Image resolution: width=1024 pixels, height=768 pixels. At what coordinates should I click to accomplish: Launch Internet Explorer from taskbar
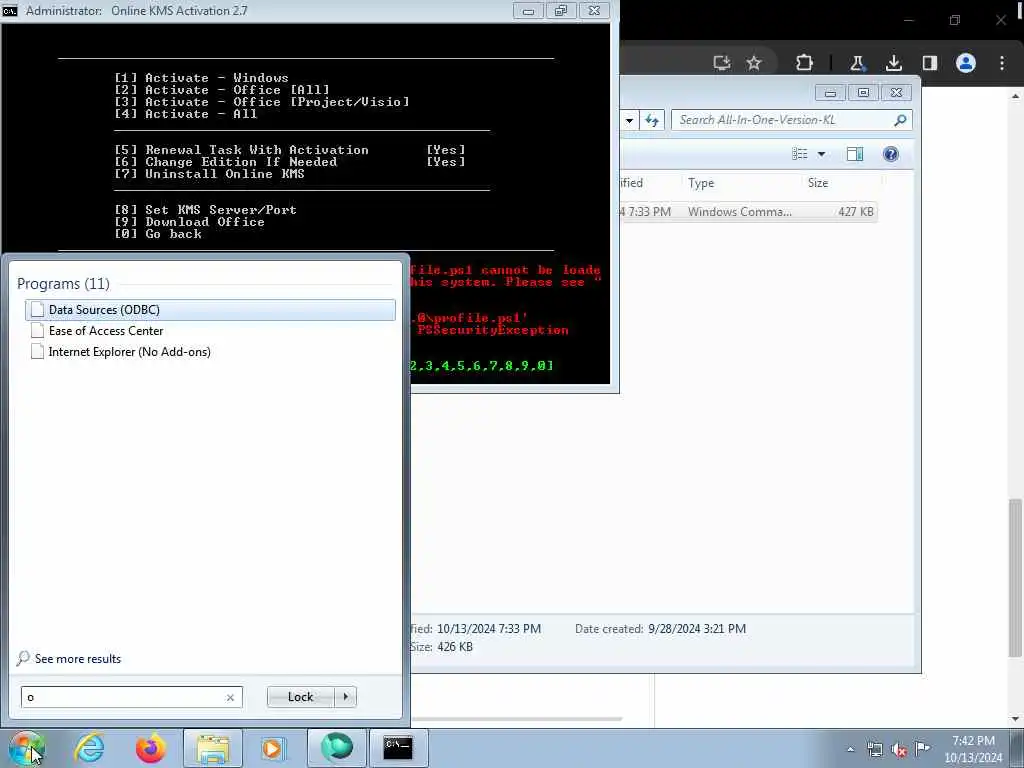(89, 748)
